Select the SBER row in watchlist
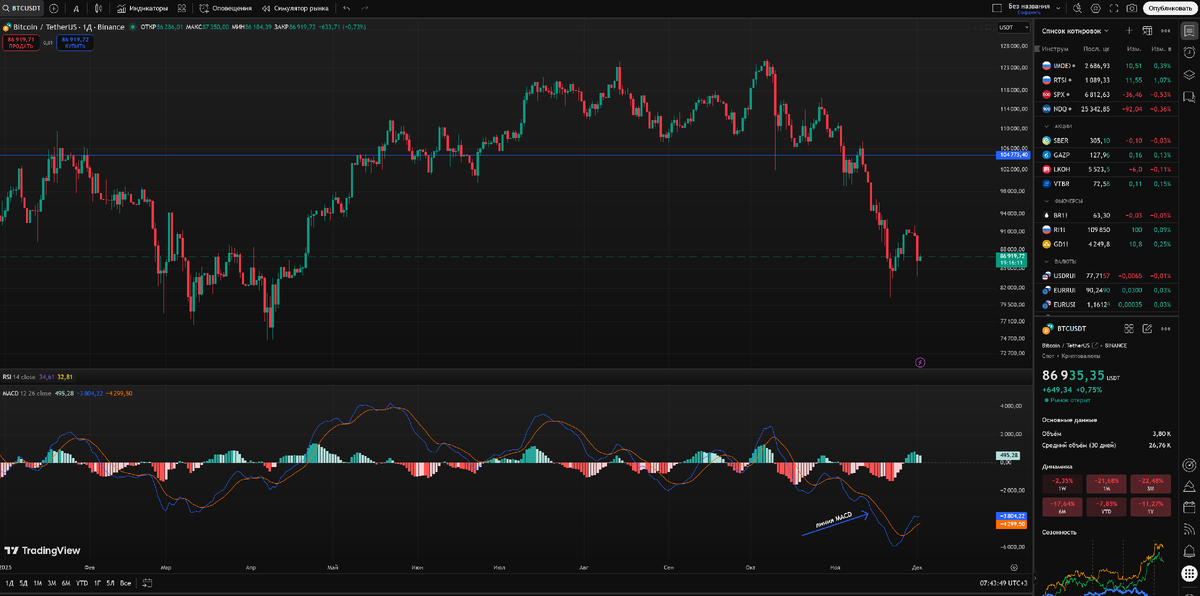The height and width of the screenshot is (596, 1200). coord(1106,140)
